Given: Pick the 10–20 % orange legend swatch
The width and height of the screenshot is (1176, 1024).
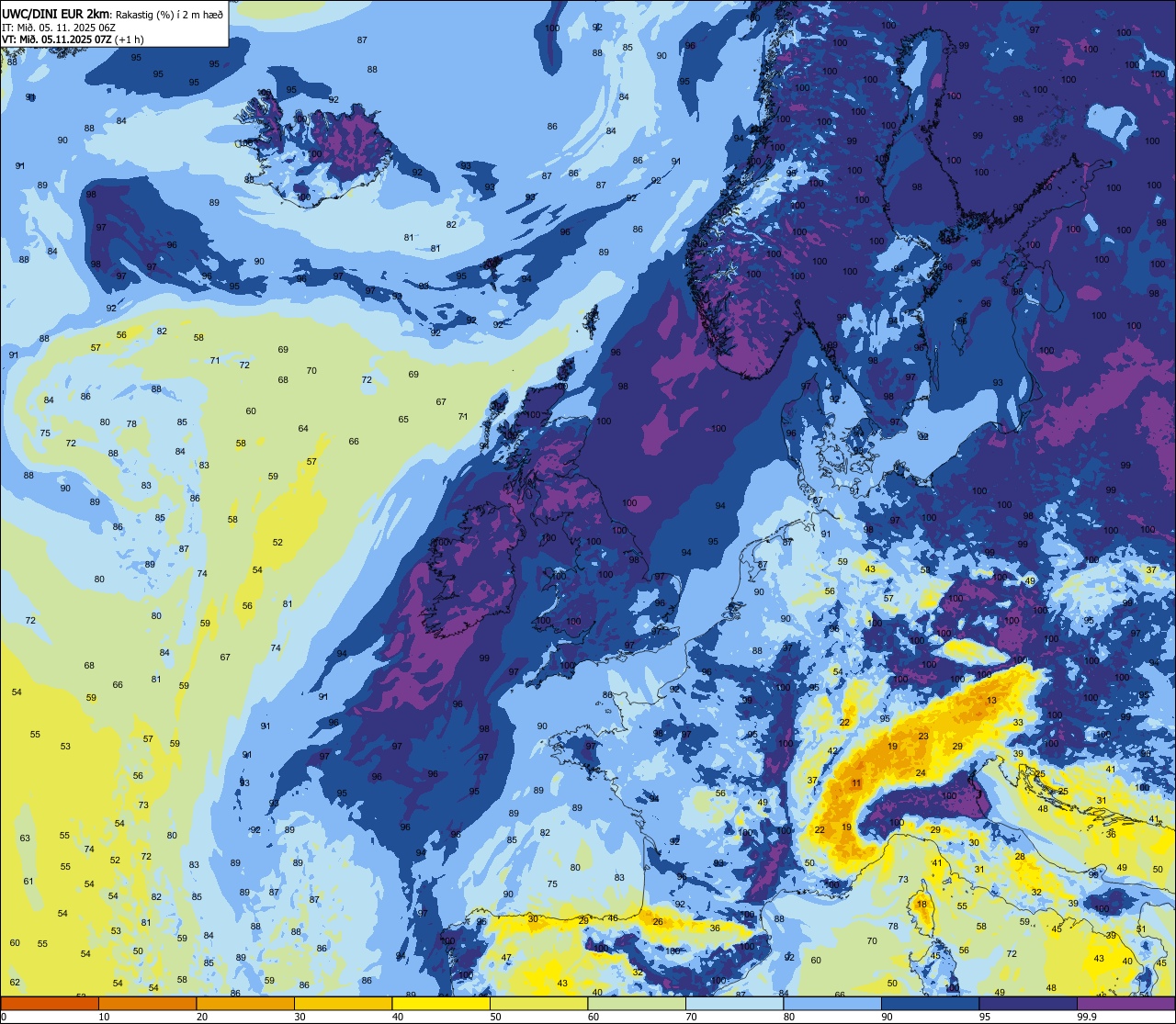Looking at the screenshot, I should click(x=147, y=1003).
